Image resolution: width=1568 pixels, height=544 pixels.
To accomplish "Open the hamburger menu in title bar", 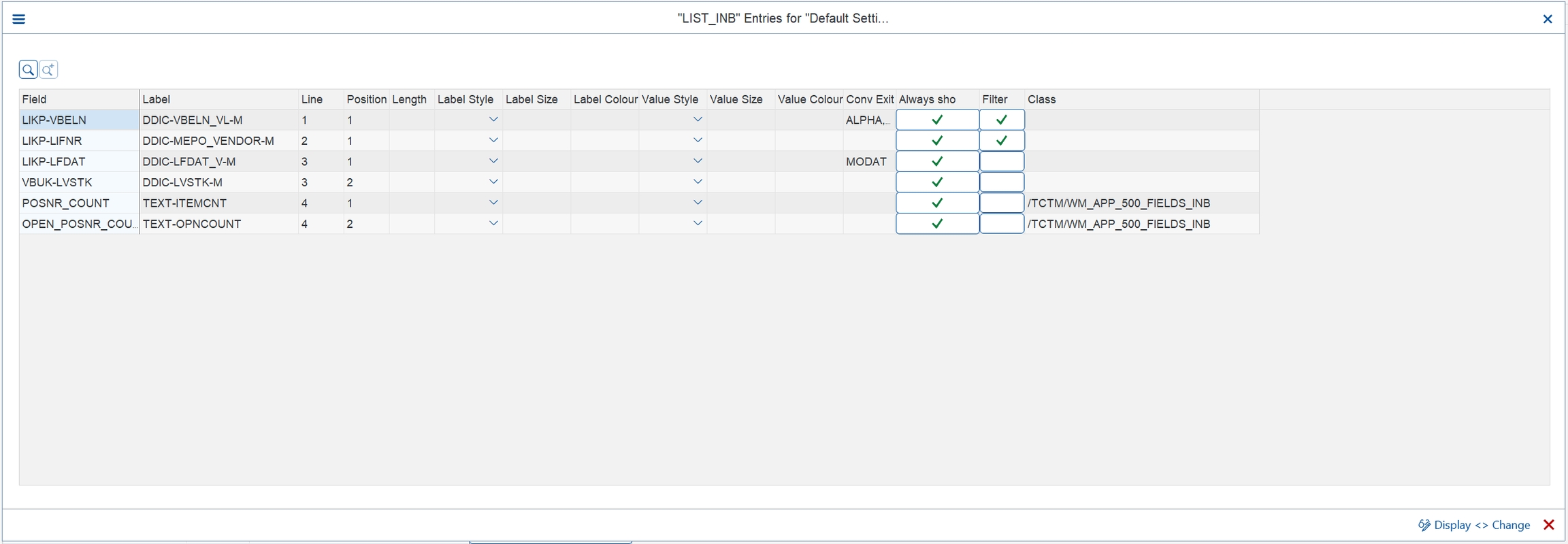I will 19,19.
